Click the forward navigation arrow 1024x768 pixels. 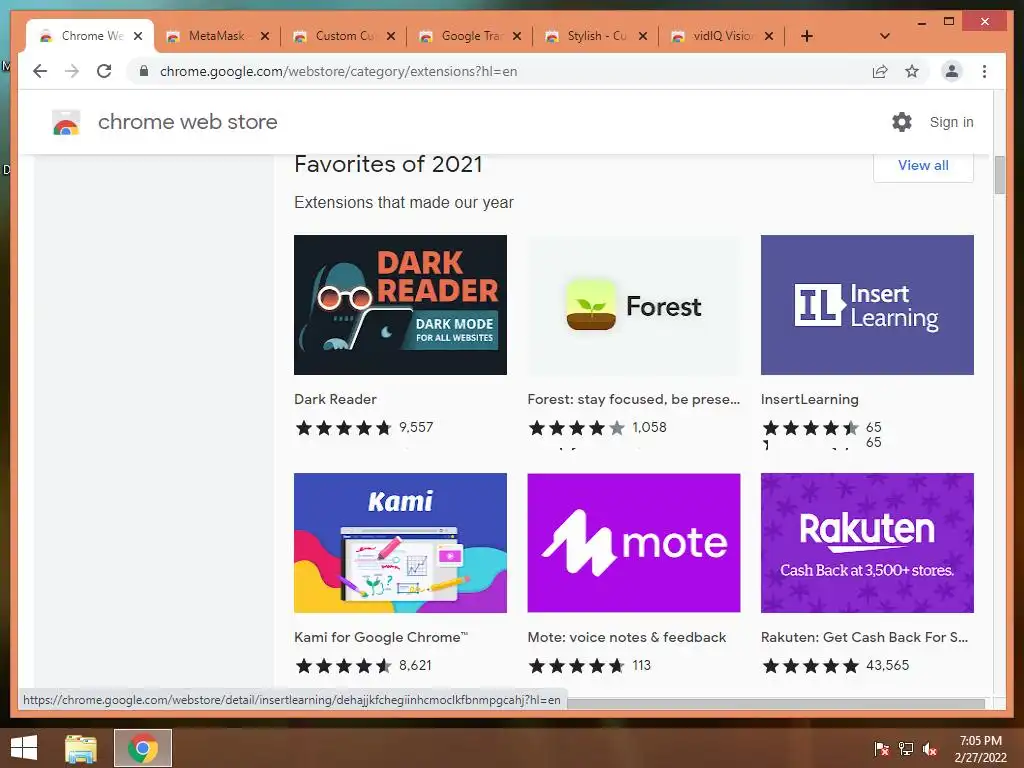pos(72,71)
